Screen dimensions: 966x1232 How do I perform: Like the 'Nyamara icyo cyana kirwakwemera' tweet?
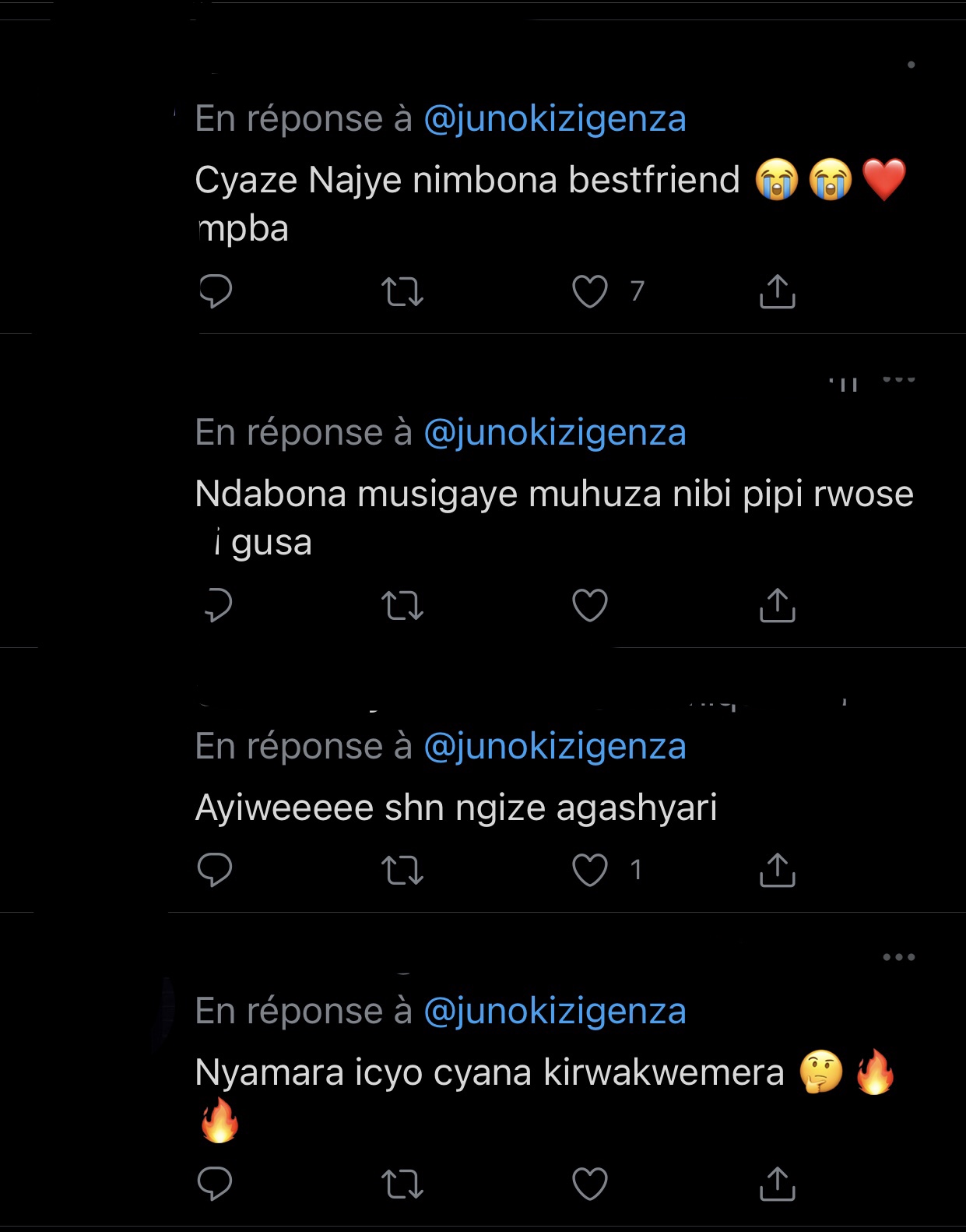click(x=590, y=1184)
